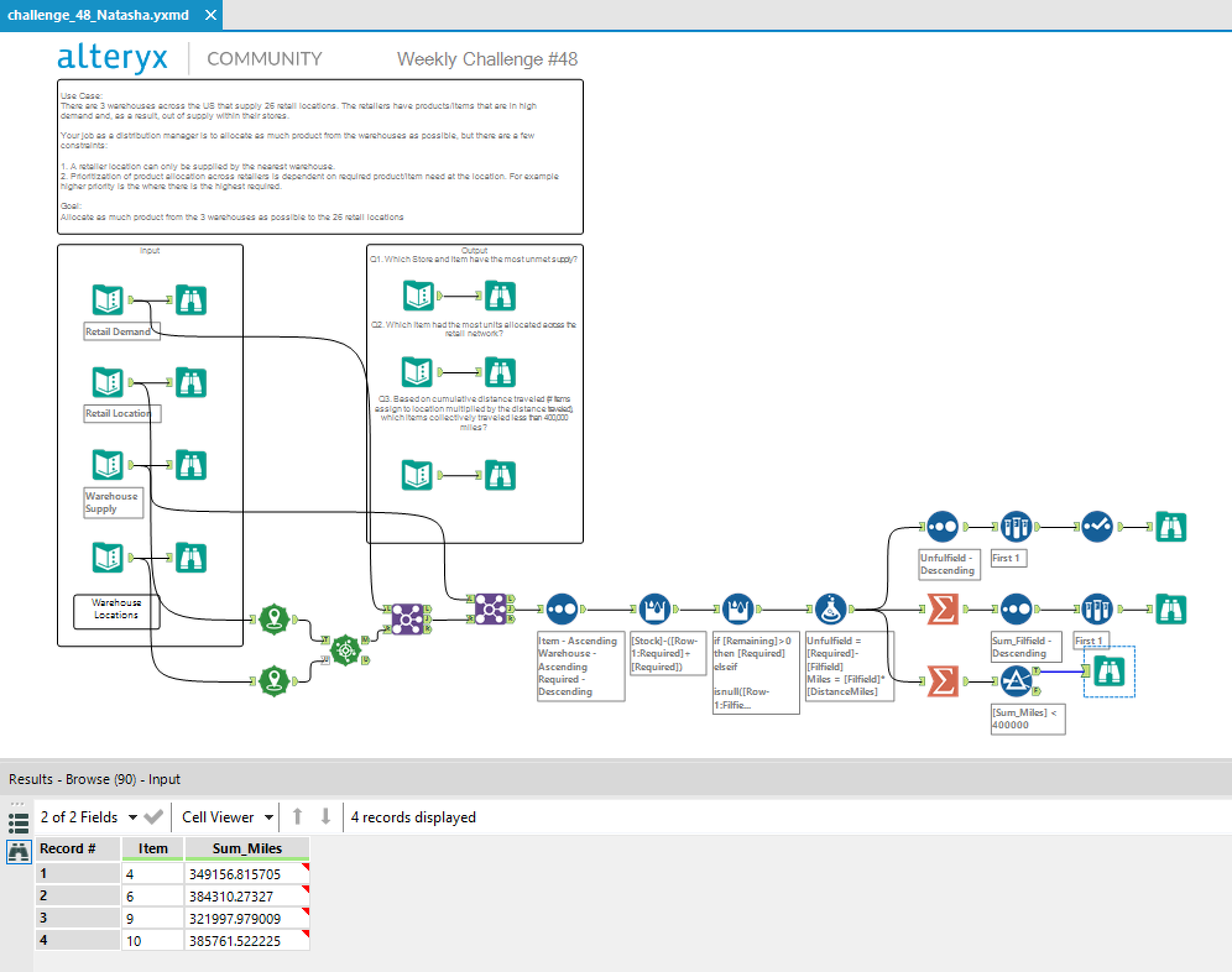Select the Summarize tool feeding Sum_Filfield - Descending sort

(x=943, y=609)
